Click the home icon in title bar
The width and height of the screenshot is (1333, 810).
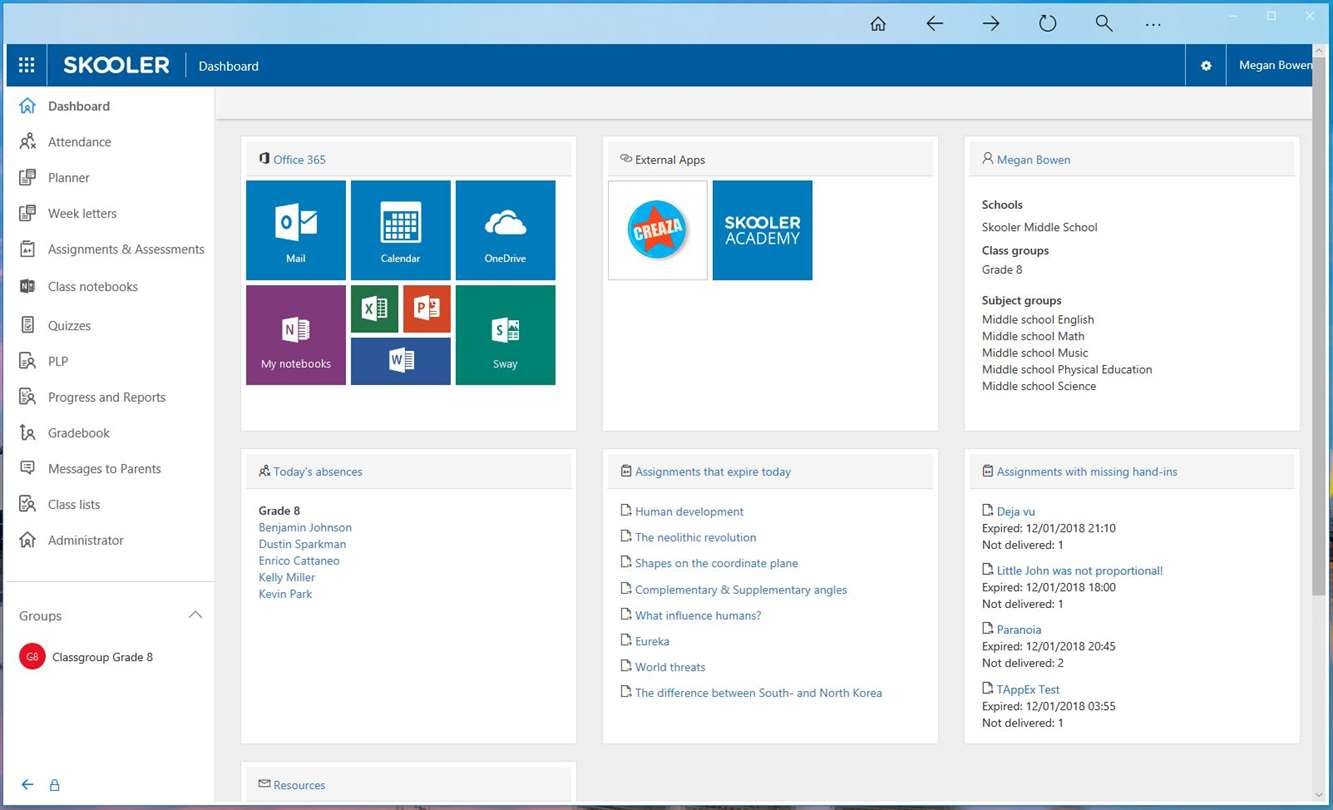tap(878, 23)
